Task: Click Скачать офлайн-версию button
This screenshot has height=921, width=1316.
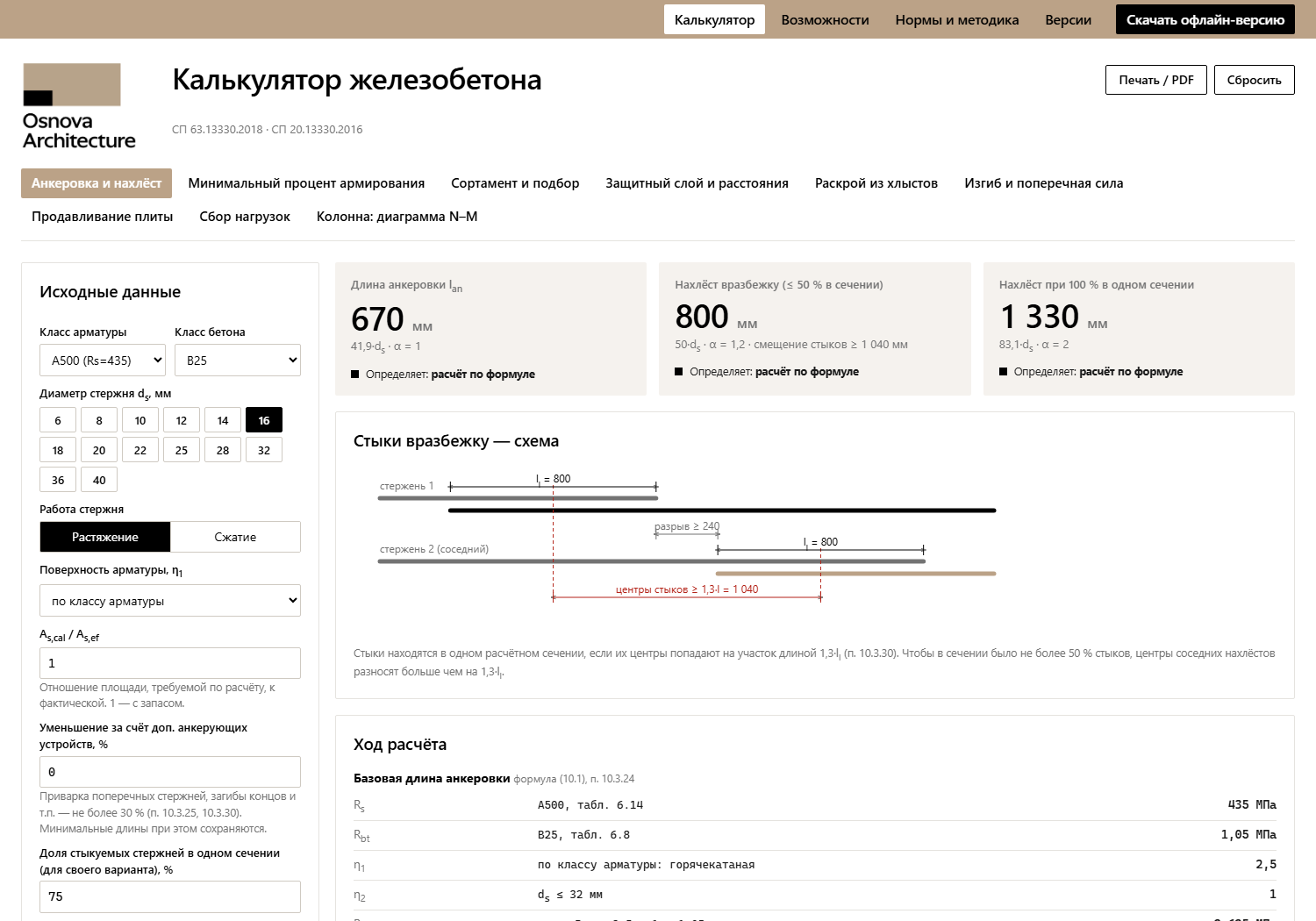Action: click(x=1205, y=19)
